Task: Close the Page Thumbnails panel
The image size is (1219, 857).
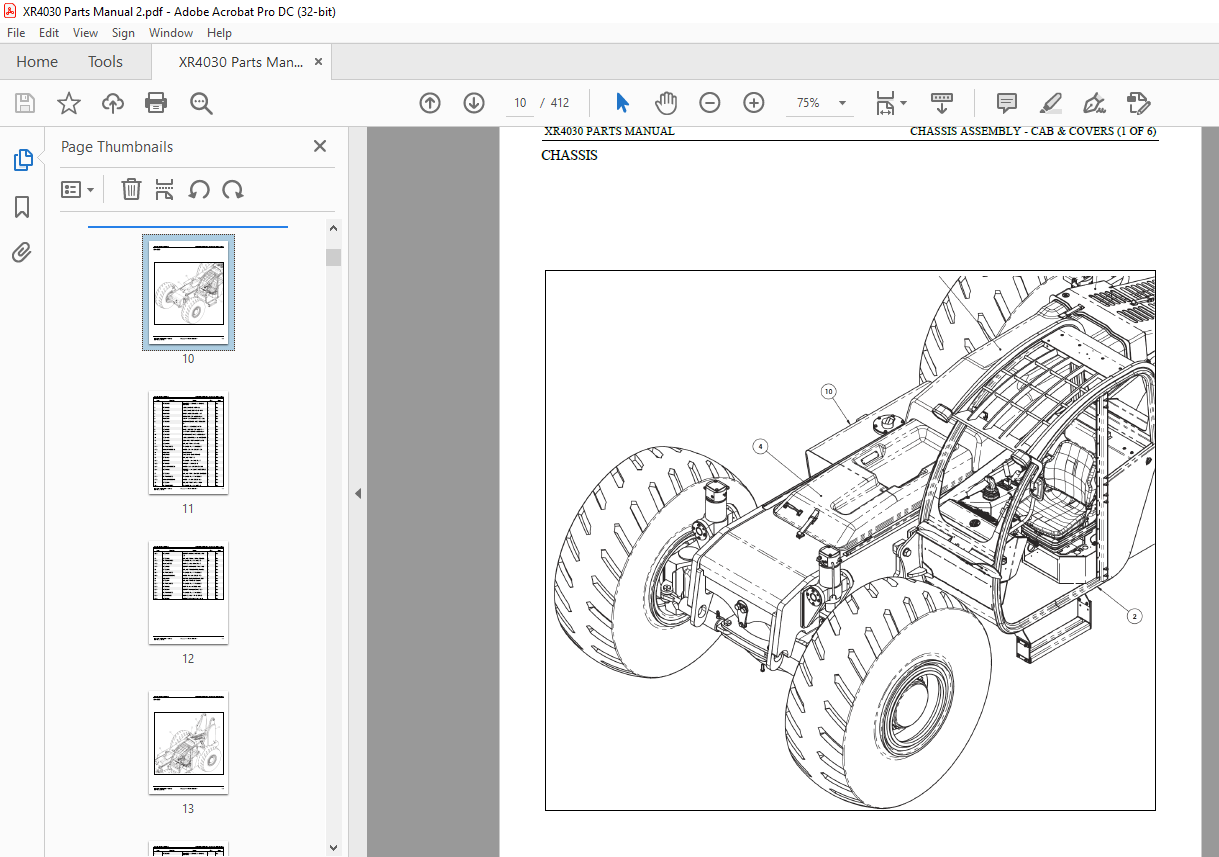Action: click(320, 146)
